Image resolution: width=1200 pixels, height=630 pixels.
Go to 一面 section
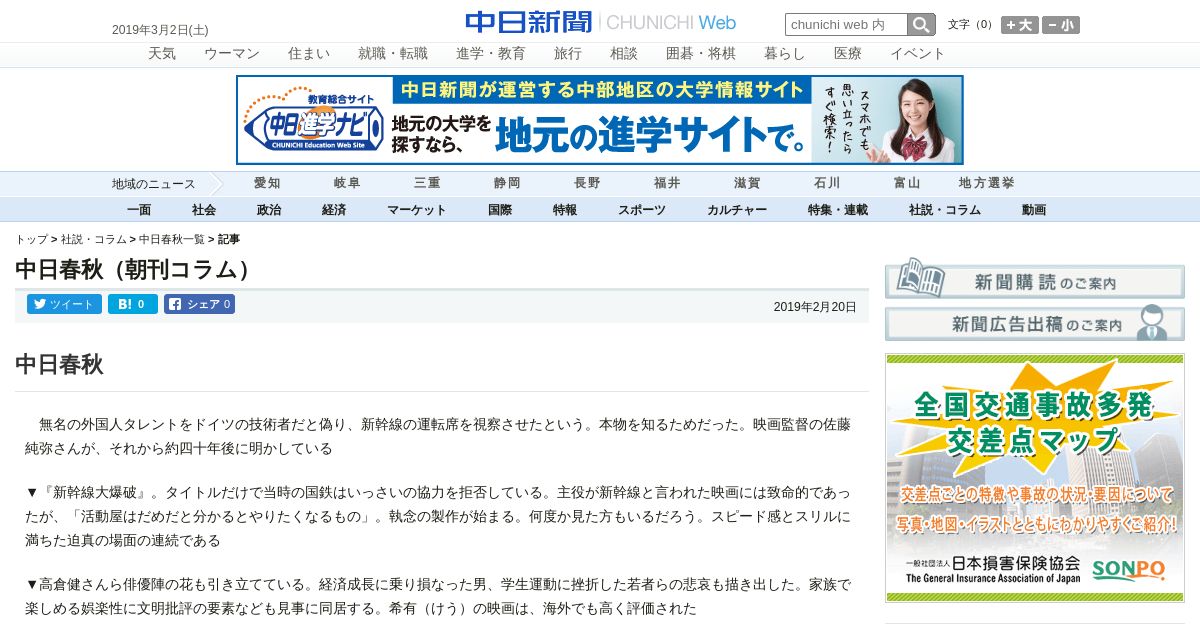(x=139, y=210)
